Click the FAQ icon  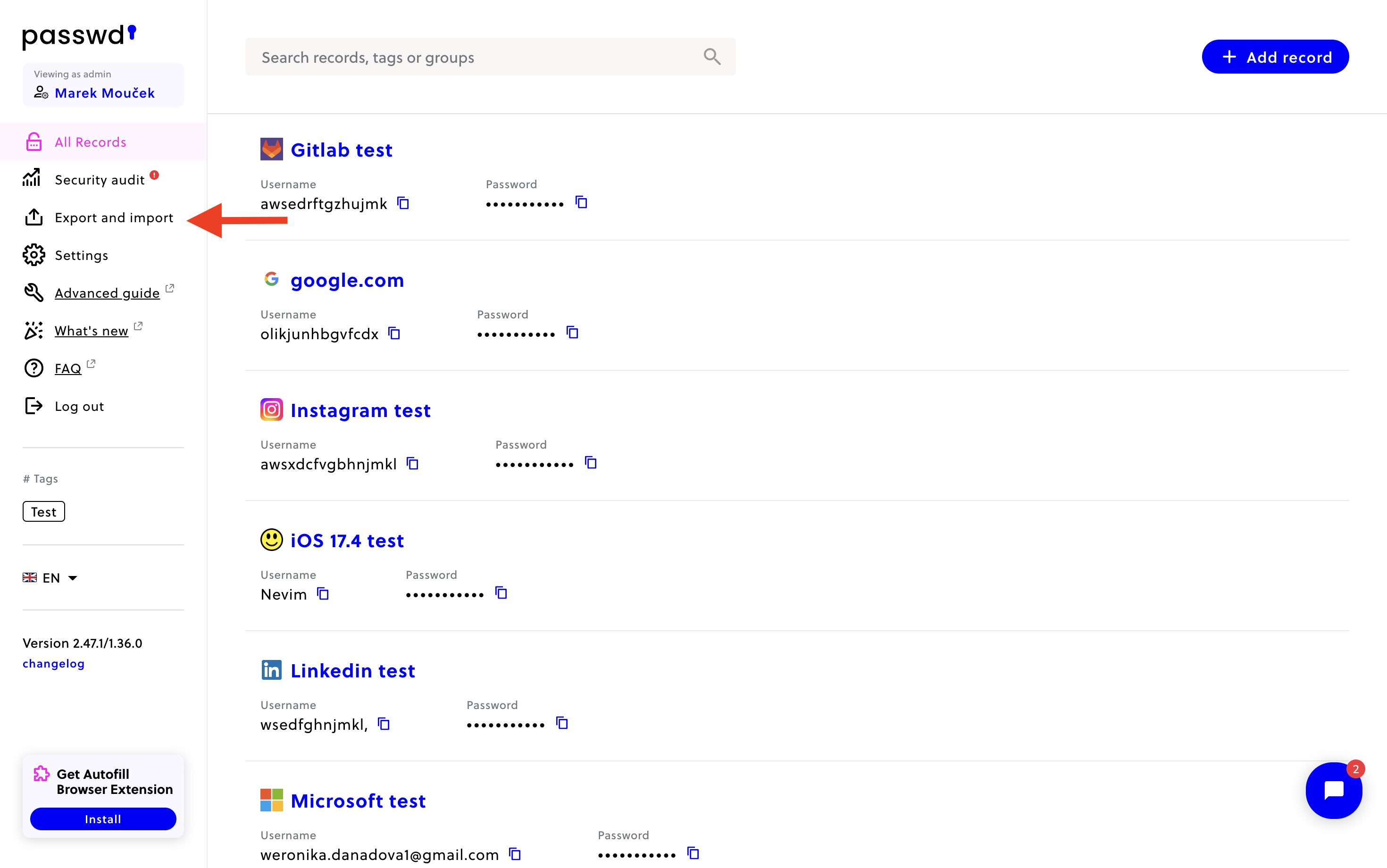pos(34,368)
